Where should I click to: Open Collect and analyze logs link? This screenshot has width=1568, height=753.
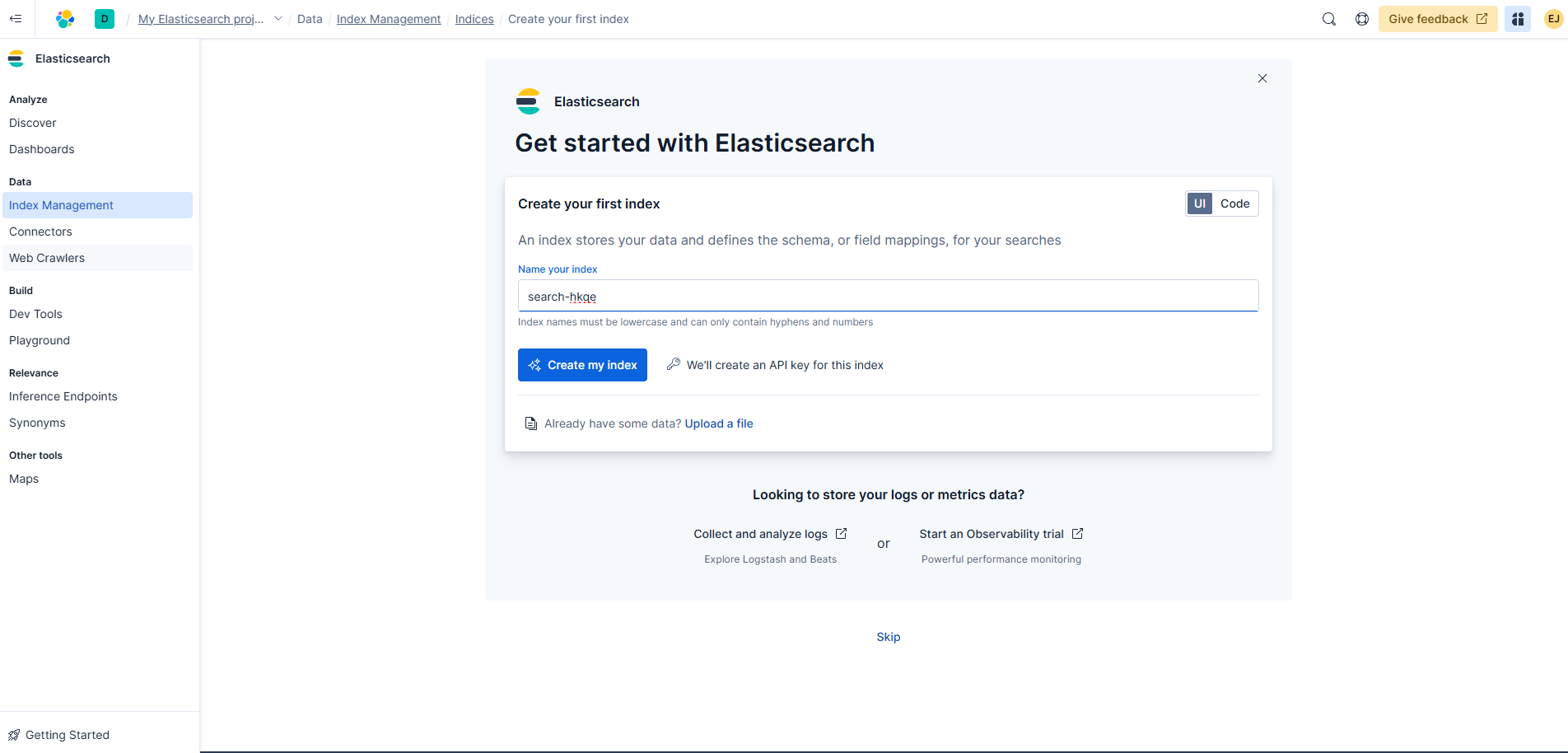pos(770,534)
